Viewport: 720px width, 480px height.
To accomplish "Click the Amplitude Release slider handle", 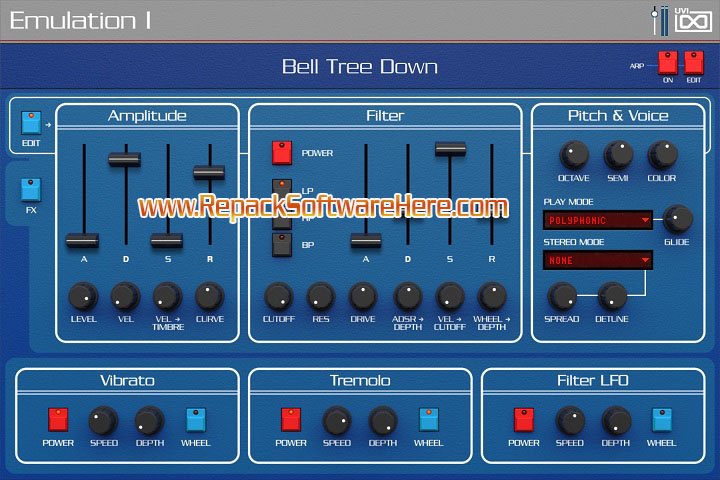I will tap(209, 172).
